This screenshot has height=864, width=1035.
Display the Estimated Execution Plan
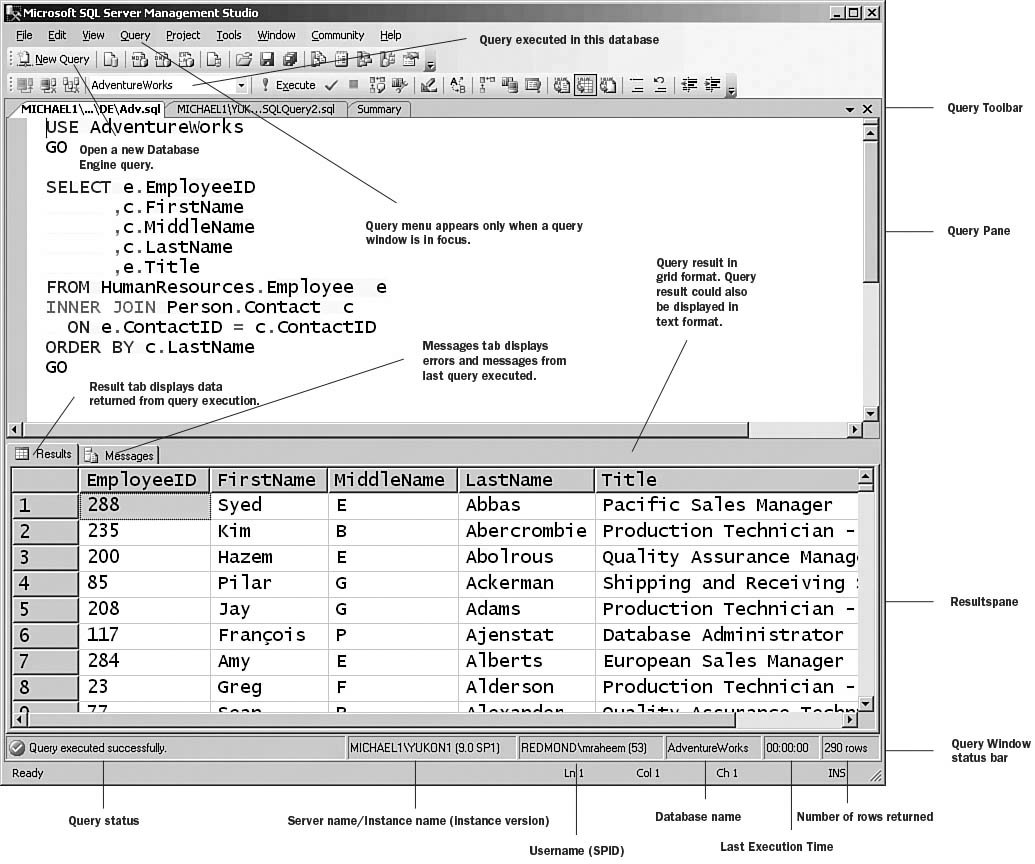pyautogui.click(x=377, y=85)
